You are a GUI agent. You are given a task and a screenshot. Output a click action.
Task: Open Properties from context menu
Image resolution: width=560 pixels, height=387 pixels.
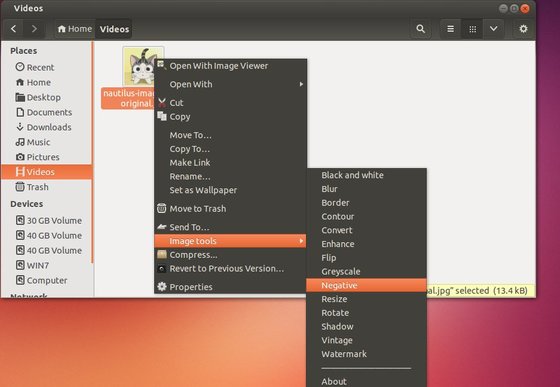pos(230,287)
